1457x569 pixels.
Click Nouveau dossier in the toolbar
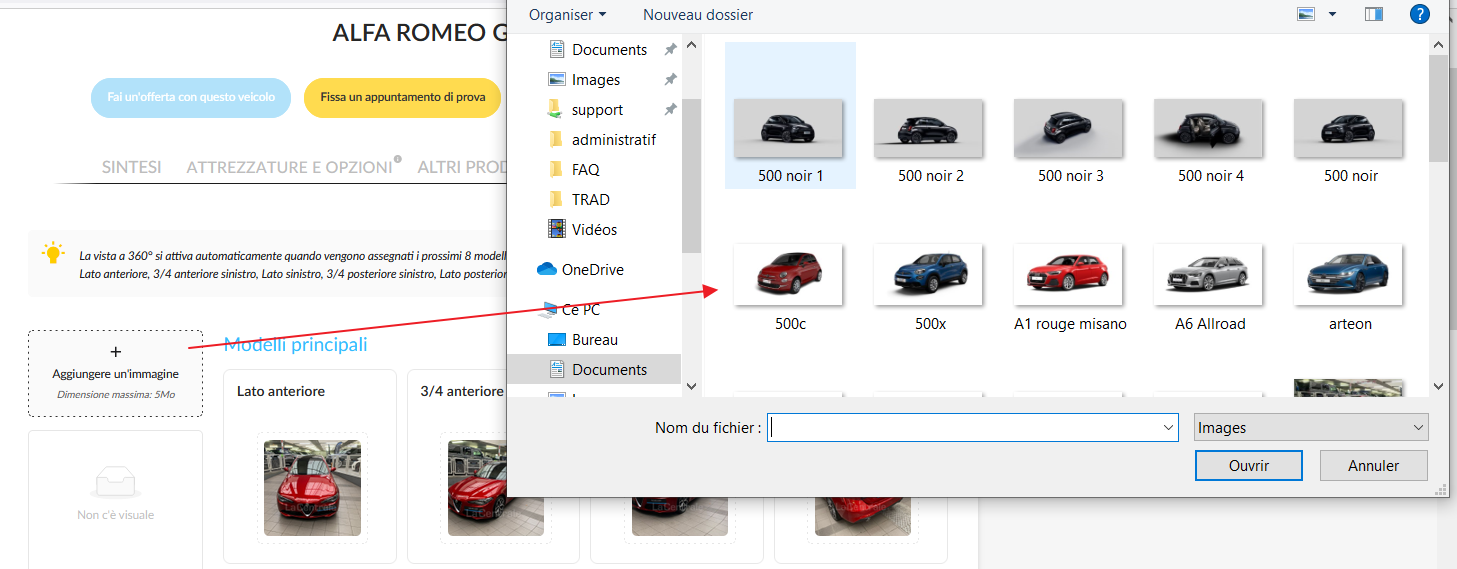(698, 15)
